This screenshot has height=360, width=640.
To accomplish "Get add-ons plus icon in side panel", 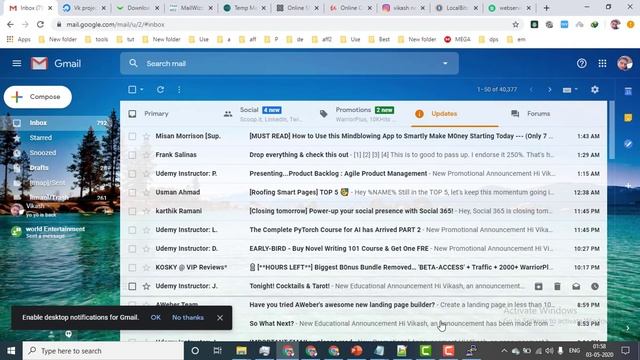I will [x=628, y=186].
